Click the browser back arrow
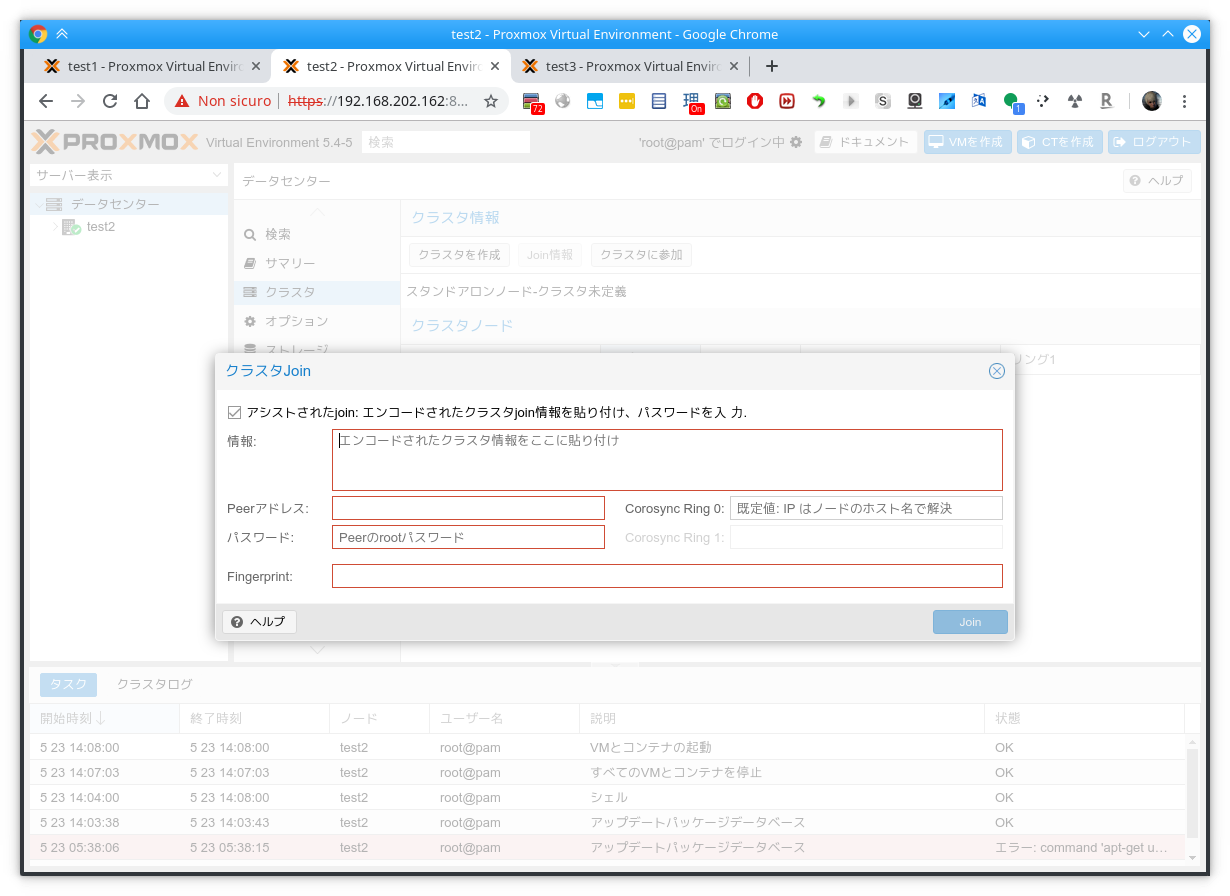Image resolution: width=1230 pixels, height=896 pixels. coord(46,101)
